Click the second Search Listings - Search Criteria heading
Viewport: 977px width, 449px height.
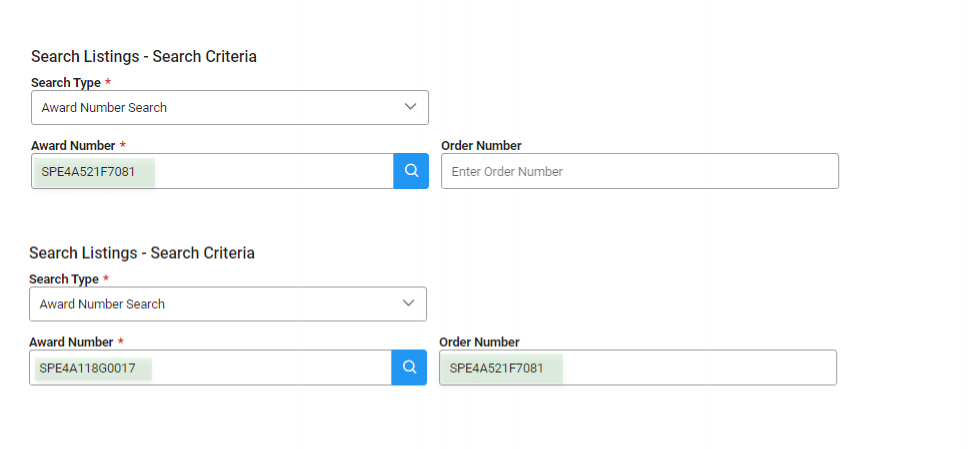(x=141, y=253)
